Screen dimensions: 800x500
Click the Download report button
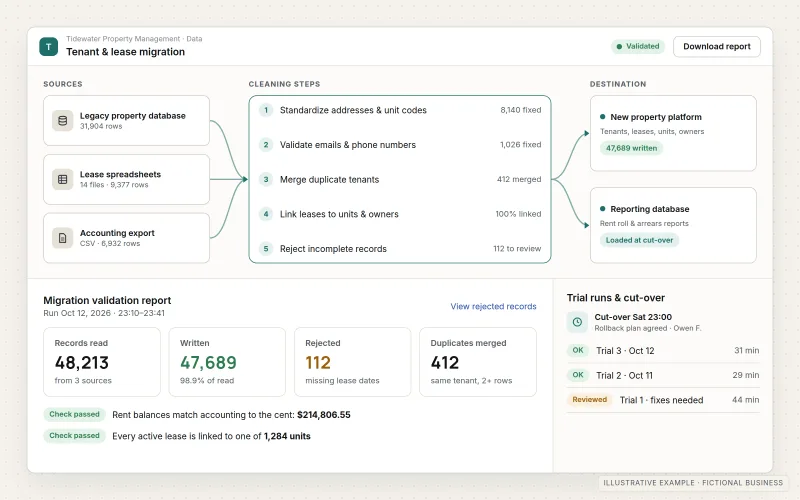coord(717,46)
